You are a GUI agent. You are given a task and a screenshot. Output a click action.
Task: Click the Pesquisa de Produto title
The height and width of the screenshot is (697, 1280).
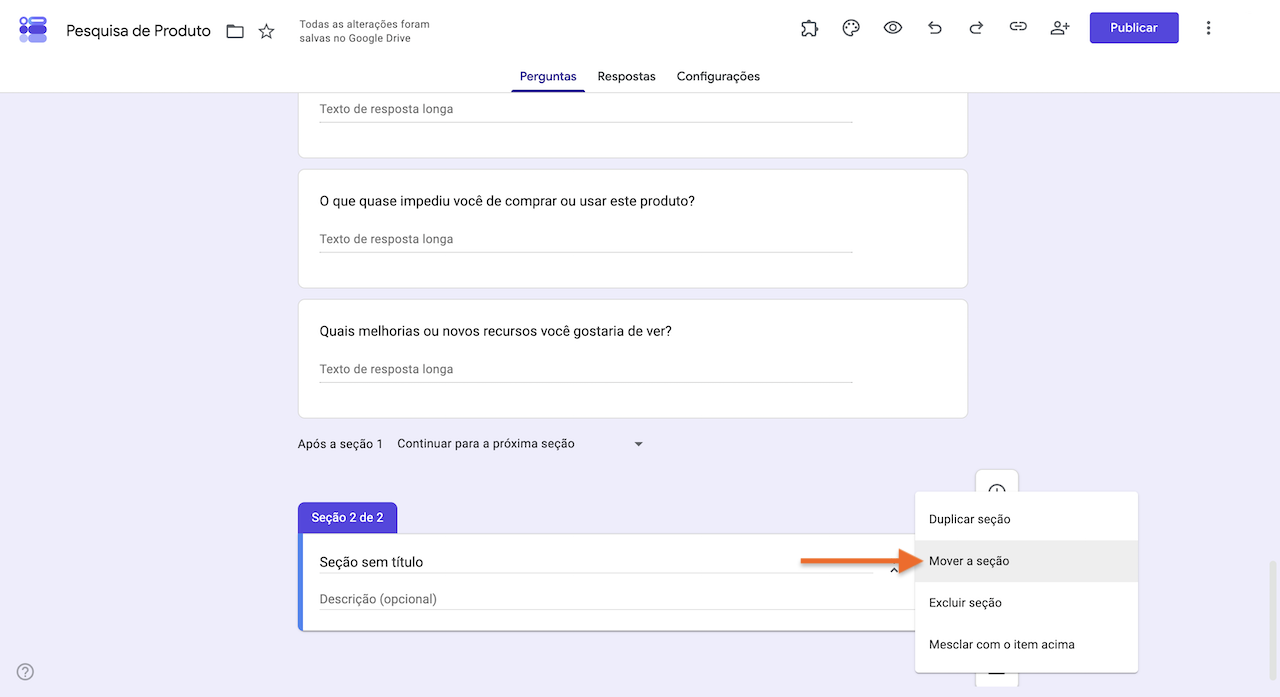click(138, 31)
